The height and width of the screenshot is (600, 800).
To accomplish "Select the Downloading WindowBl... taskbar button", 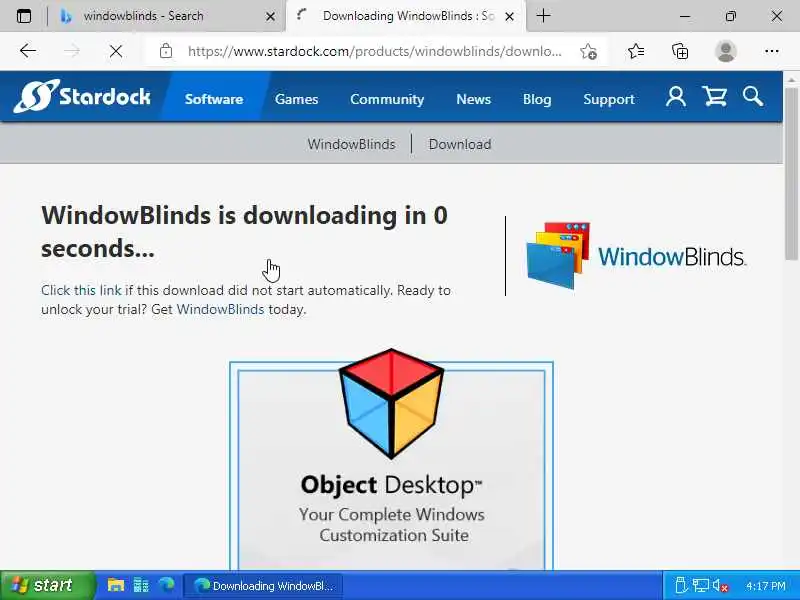I will (262, 586).
